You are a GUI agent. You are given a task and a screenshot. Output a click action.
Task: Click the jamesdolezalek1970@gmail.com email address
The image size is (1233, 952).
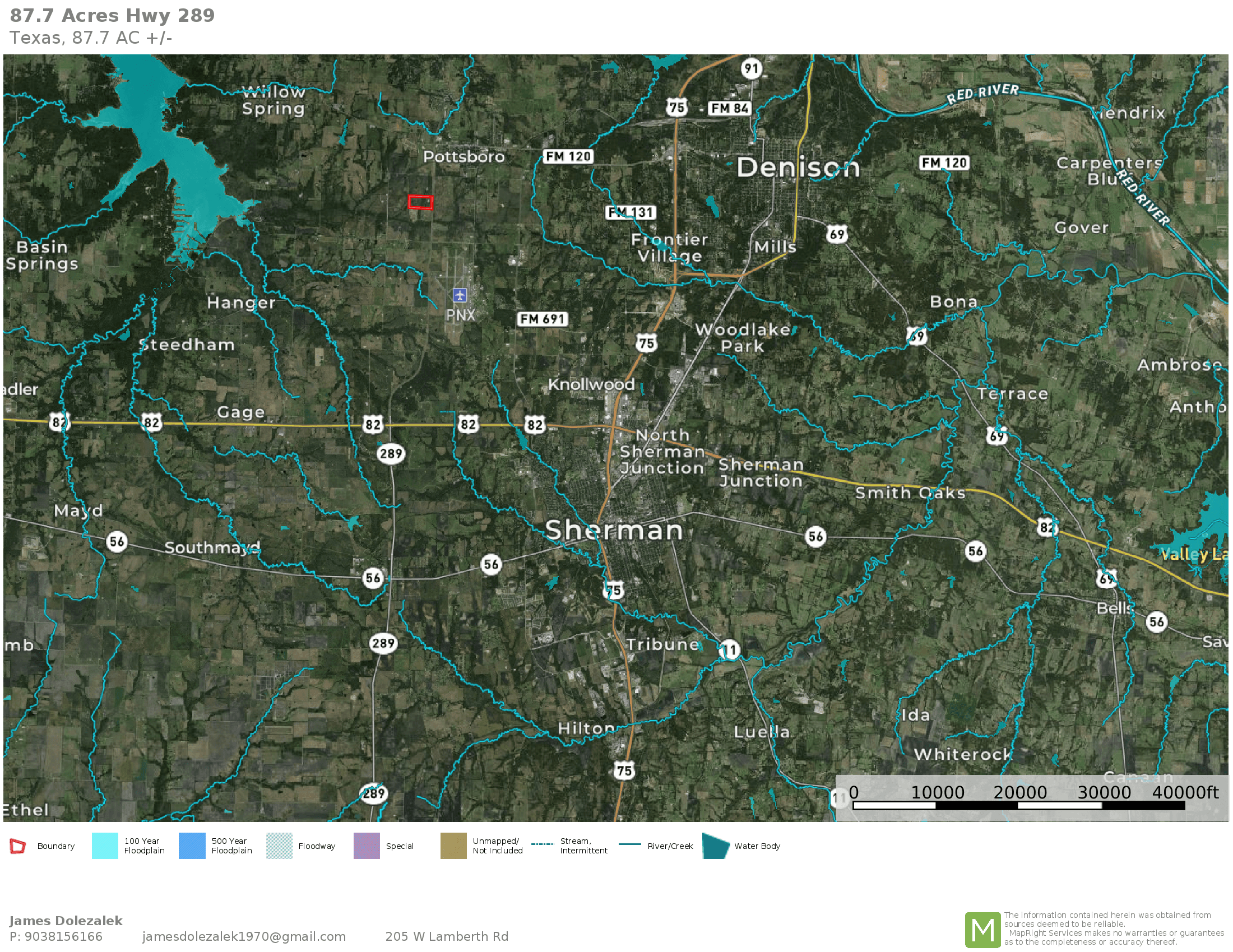pos(244,936)
